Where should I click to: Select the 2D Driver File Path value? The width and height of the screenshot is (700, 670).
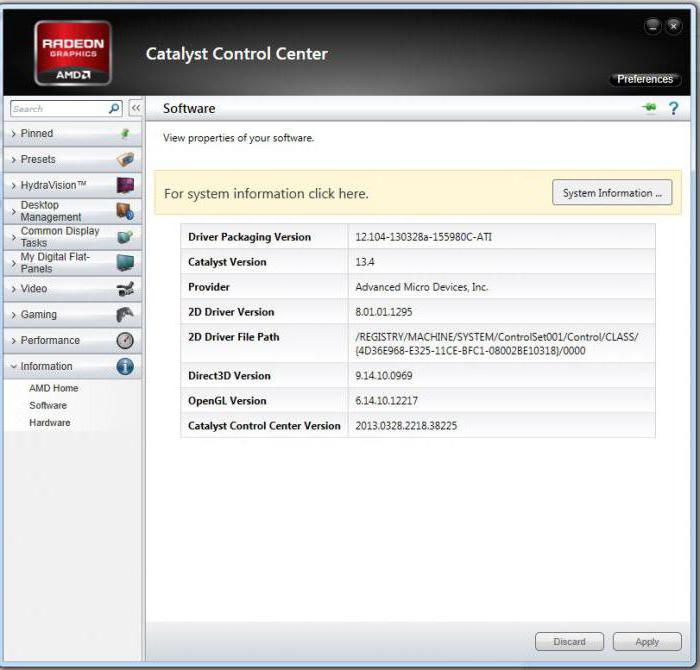(497, 344)
